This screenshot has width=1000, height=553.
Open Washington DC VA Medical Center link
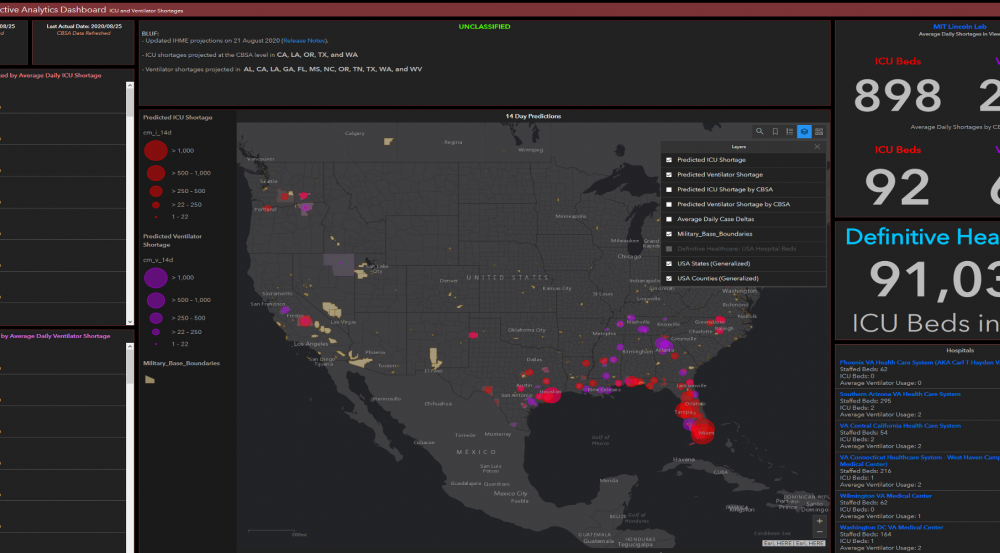coord(891,527)
